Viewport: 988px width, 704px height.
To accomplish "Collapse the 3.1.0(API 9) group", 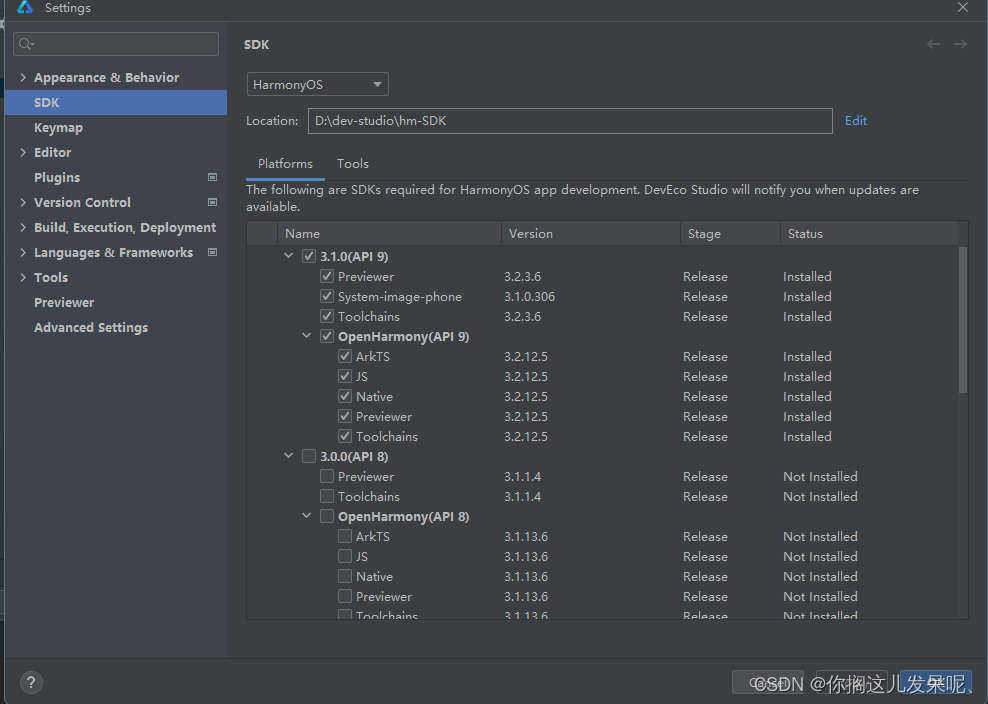I will (x=289, y=256).
